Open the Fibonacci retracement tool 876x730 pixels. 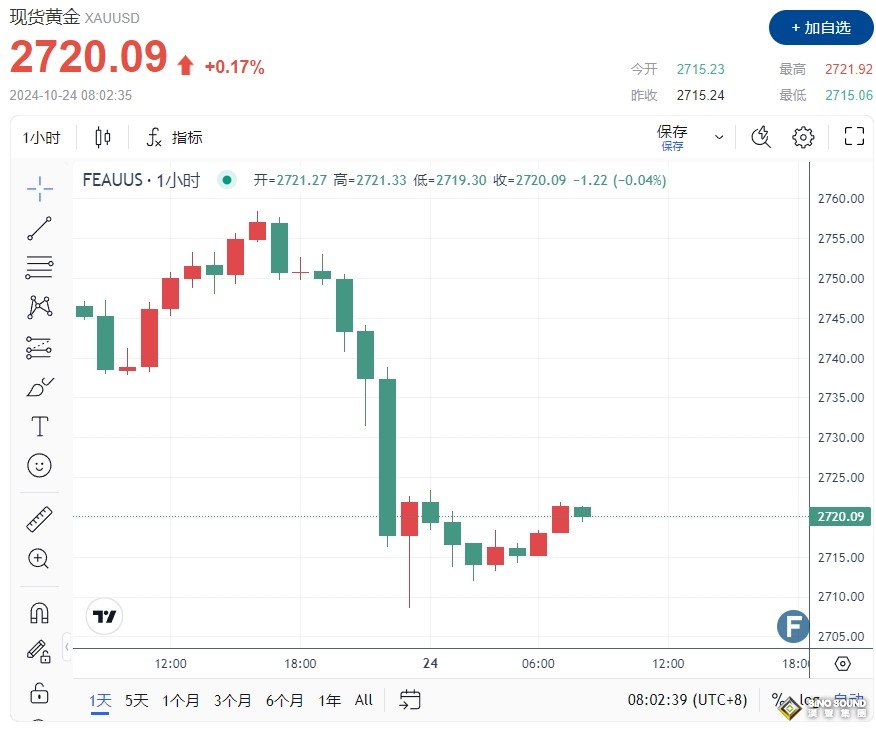(x=38, y=267)
